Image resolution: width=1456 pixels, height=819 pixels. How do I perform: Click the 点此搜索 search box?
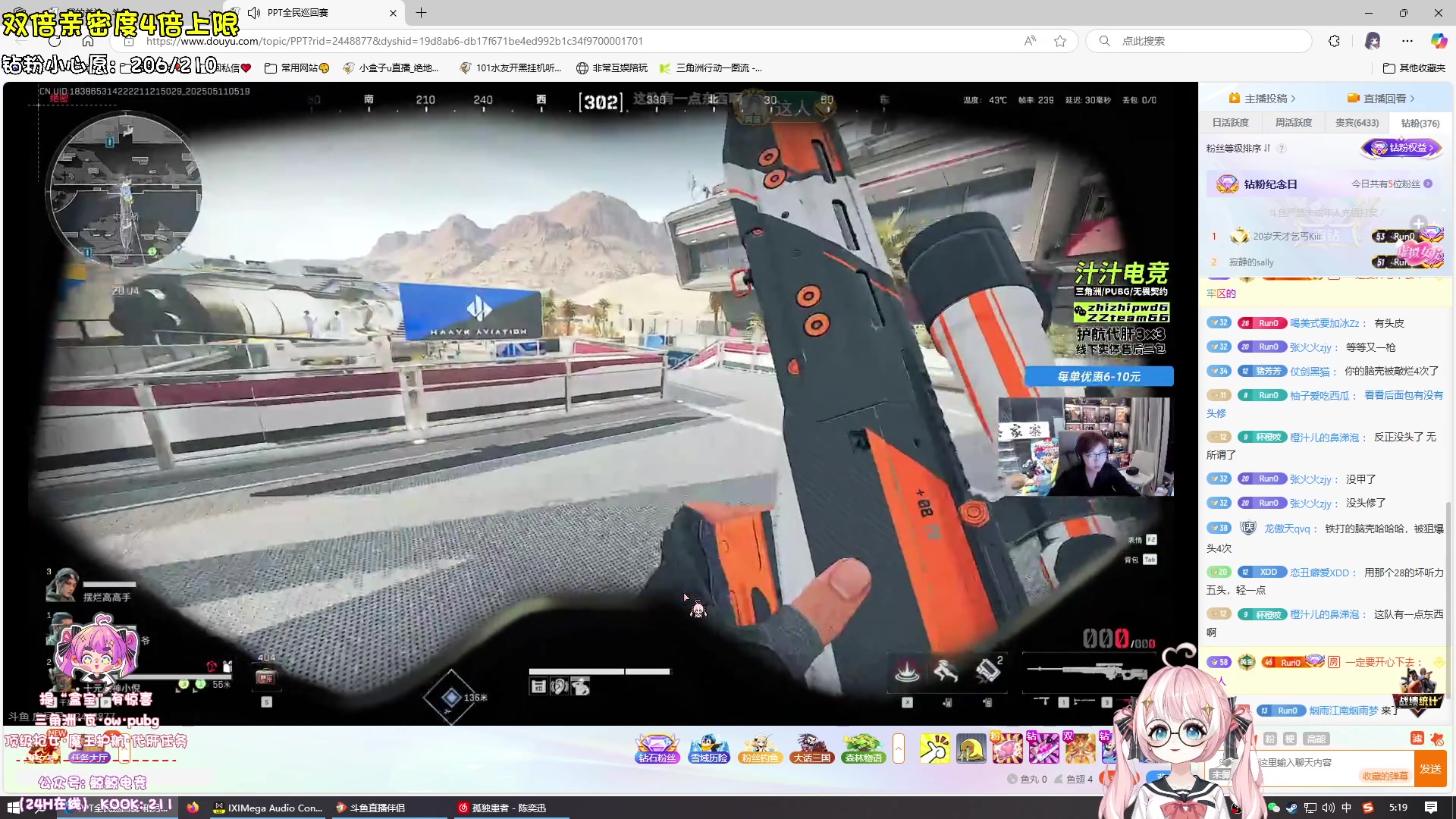click(x=1198, y=41)
